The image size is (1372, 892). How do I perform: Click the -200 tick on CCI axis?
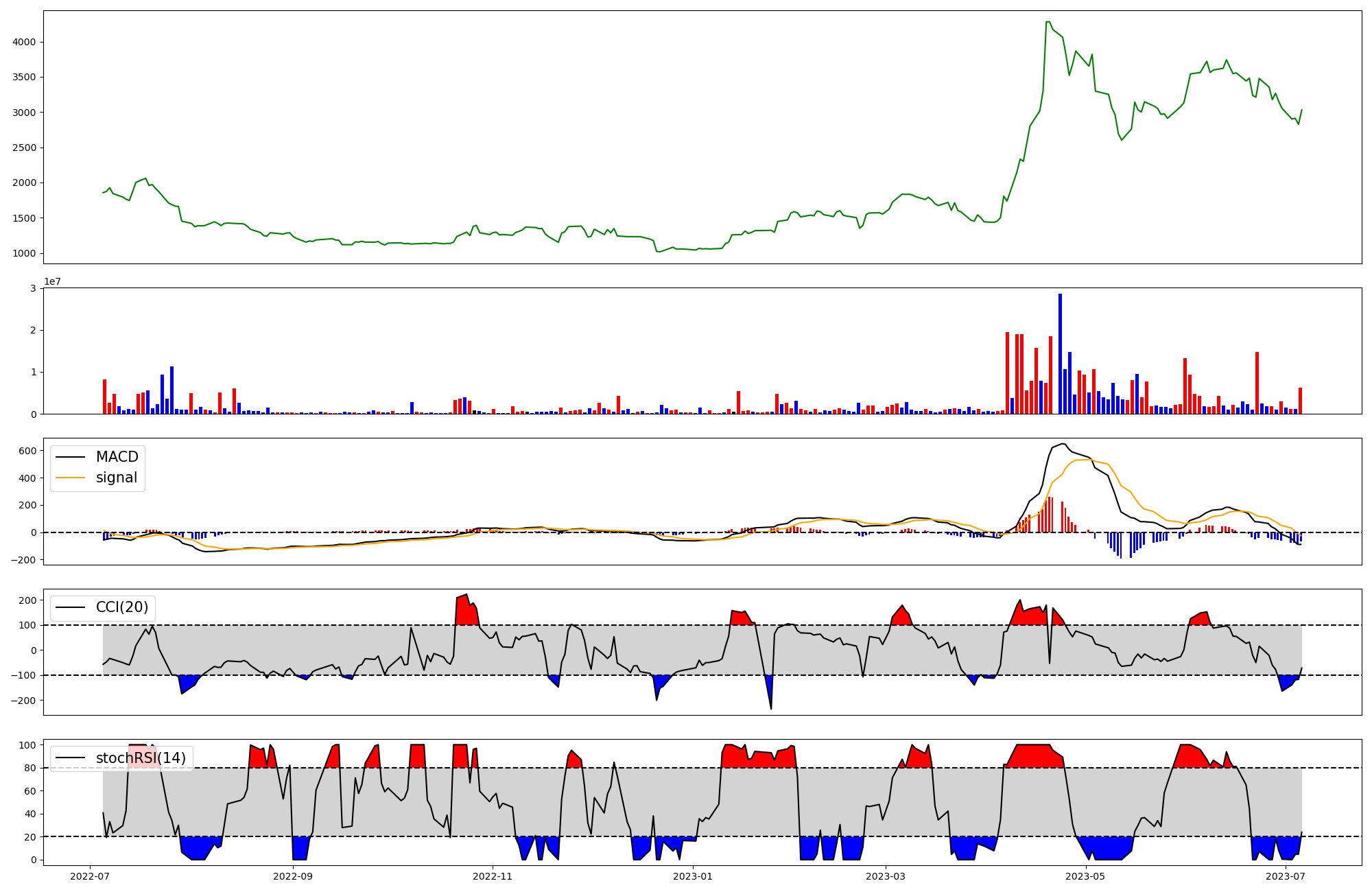23,701
